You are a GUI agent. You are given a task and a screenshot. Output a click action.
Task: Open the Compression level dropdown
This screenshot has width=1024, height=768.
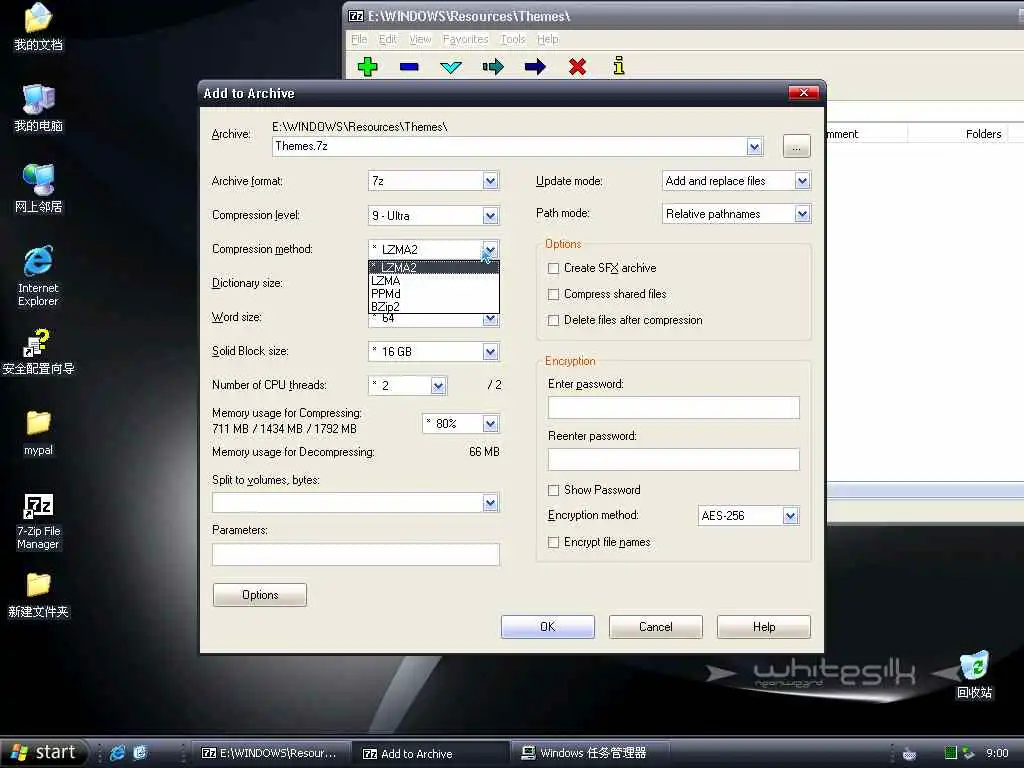click(490, 216)
